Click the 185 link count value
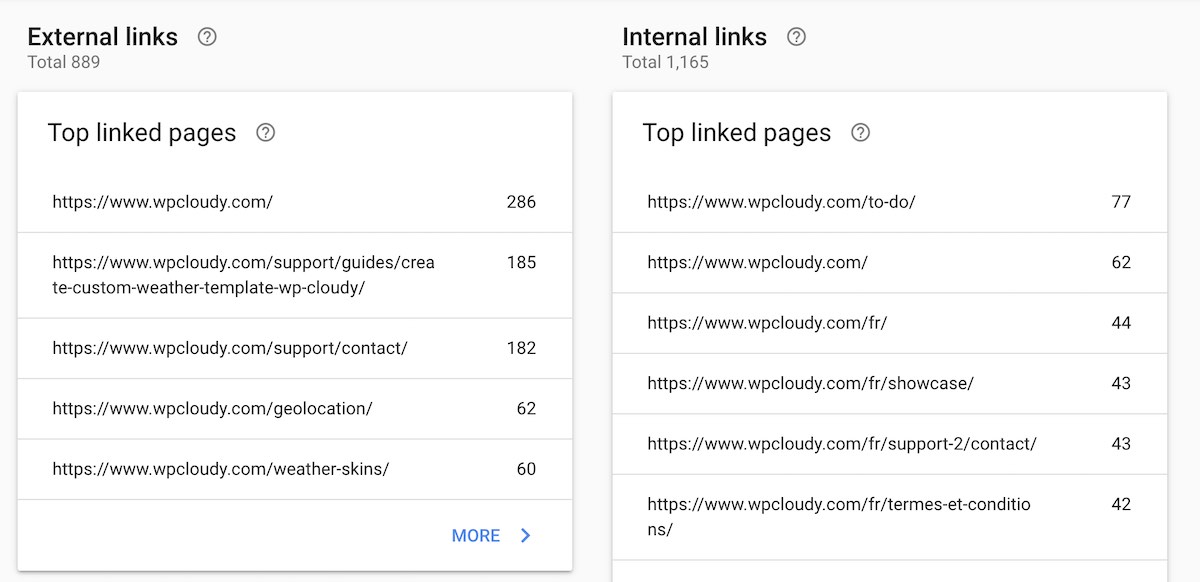Screen dimensions: 1200x582 pyautogui.click(x=521, y=262)
